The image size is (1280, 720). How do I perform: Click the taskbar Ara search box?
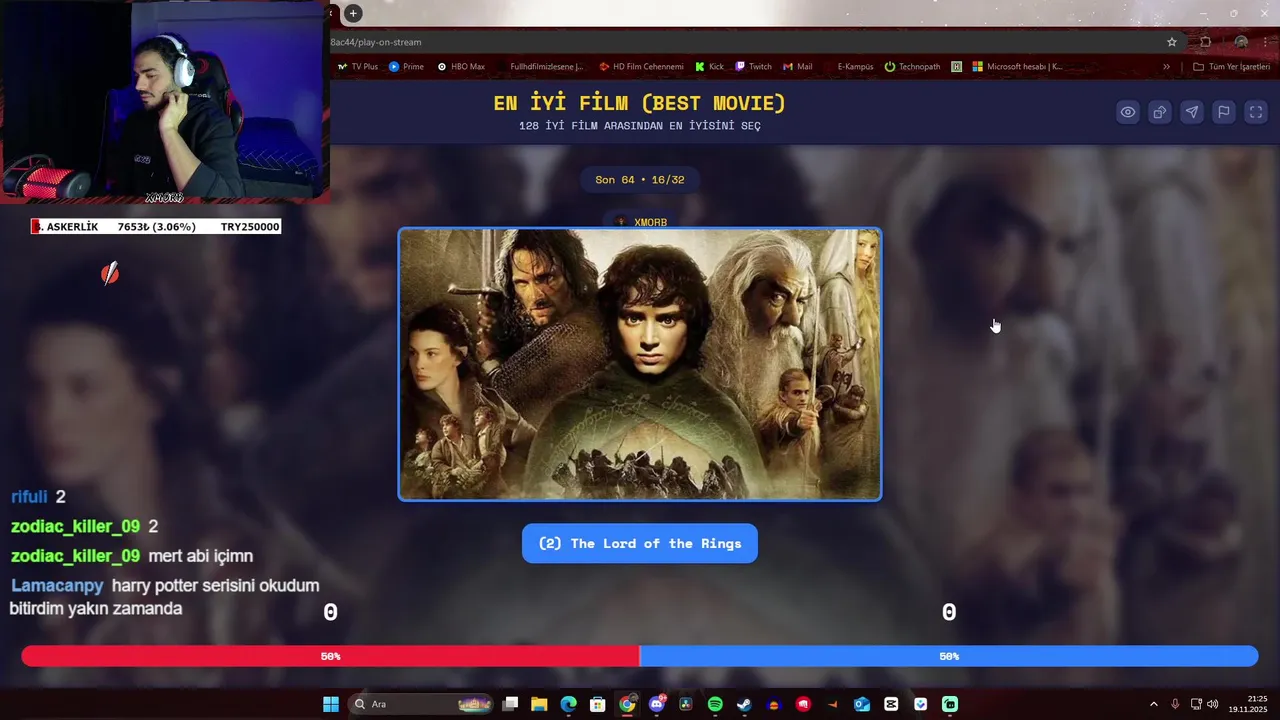pyautogui.click(x=422, y=704)
